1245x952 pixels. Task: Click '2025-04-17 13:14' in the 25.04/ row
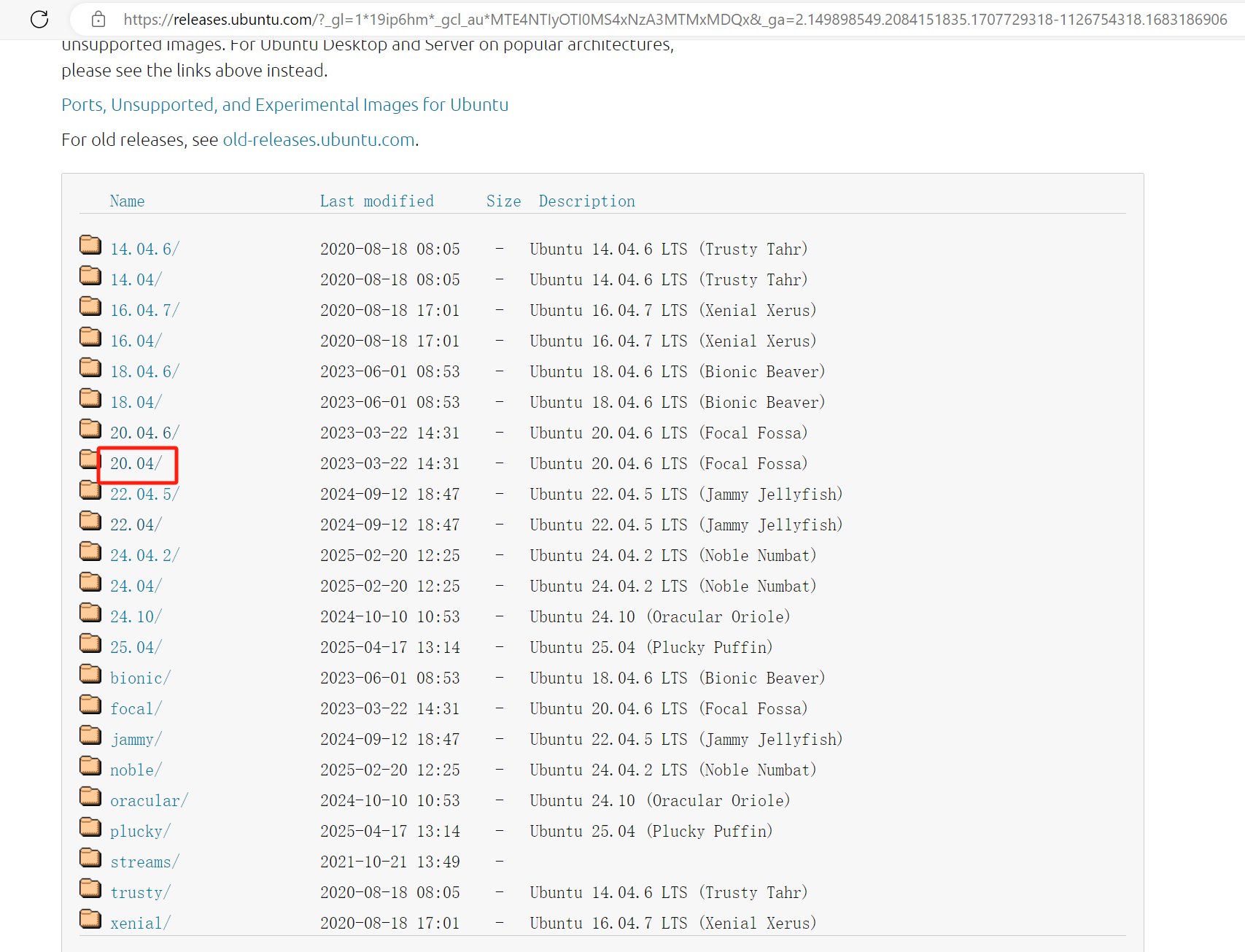[x=389, y=648]
